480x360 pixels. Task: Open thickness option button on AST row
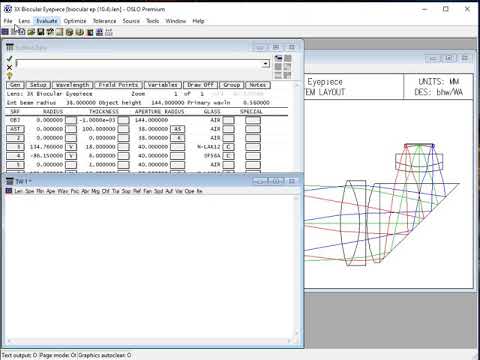tap(123, 129)
